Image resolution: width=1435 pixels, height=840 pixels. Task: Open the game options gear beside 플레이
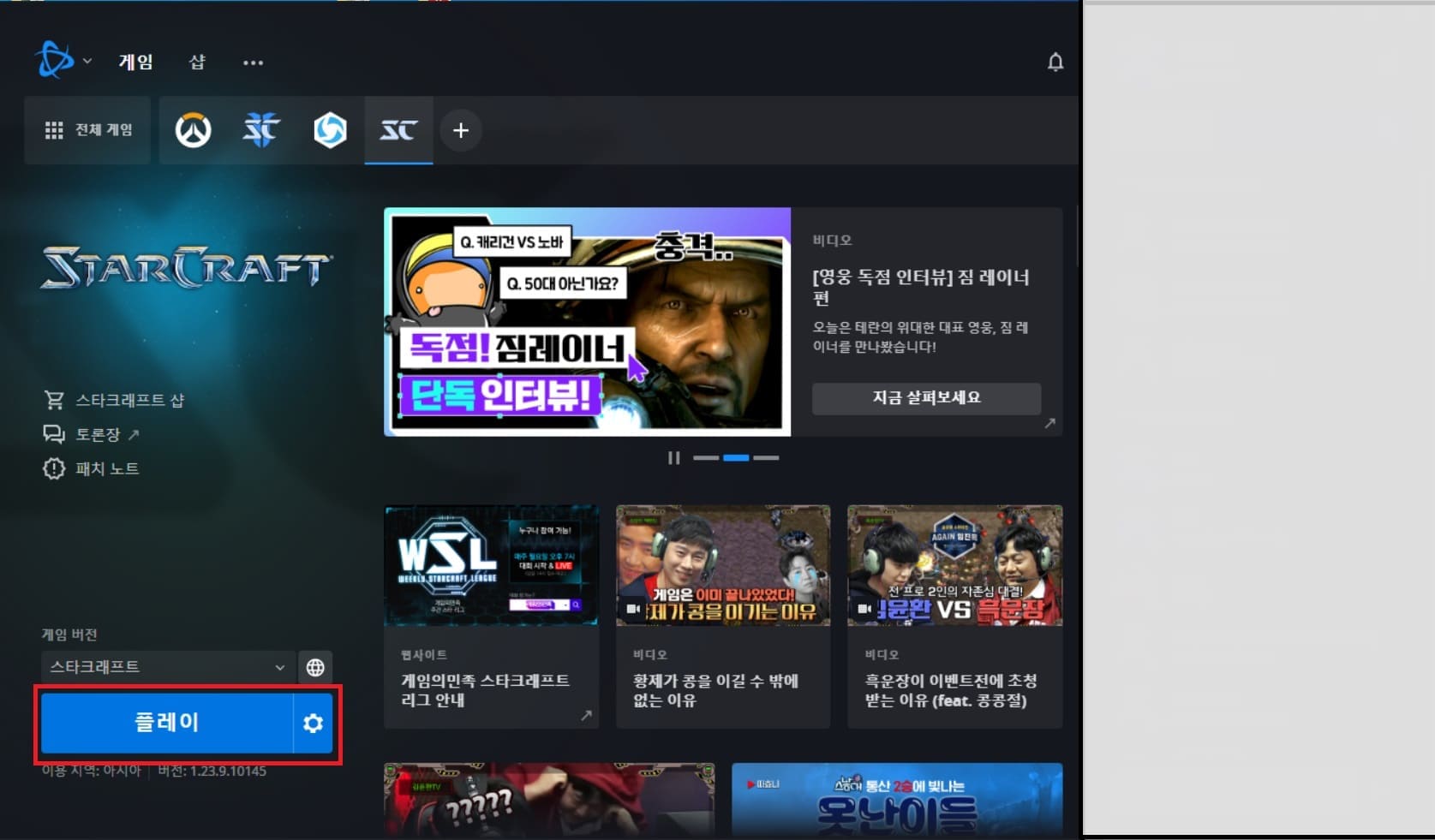[313, 723]
